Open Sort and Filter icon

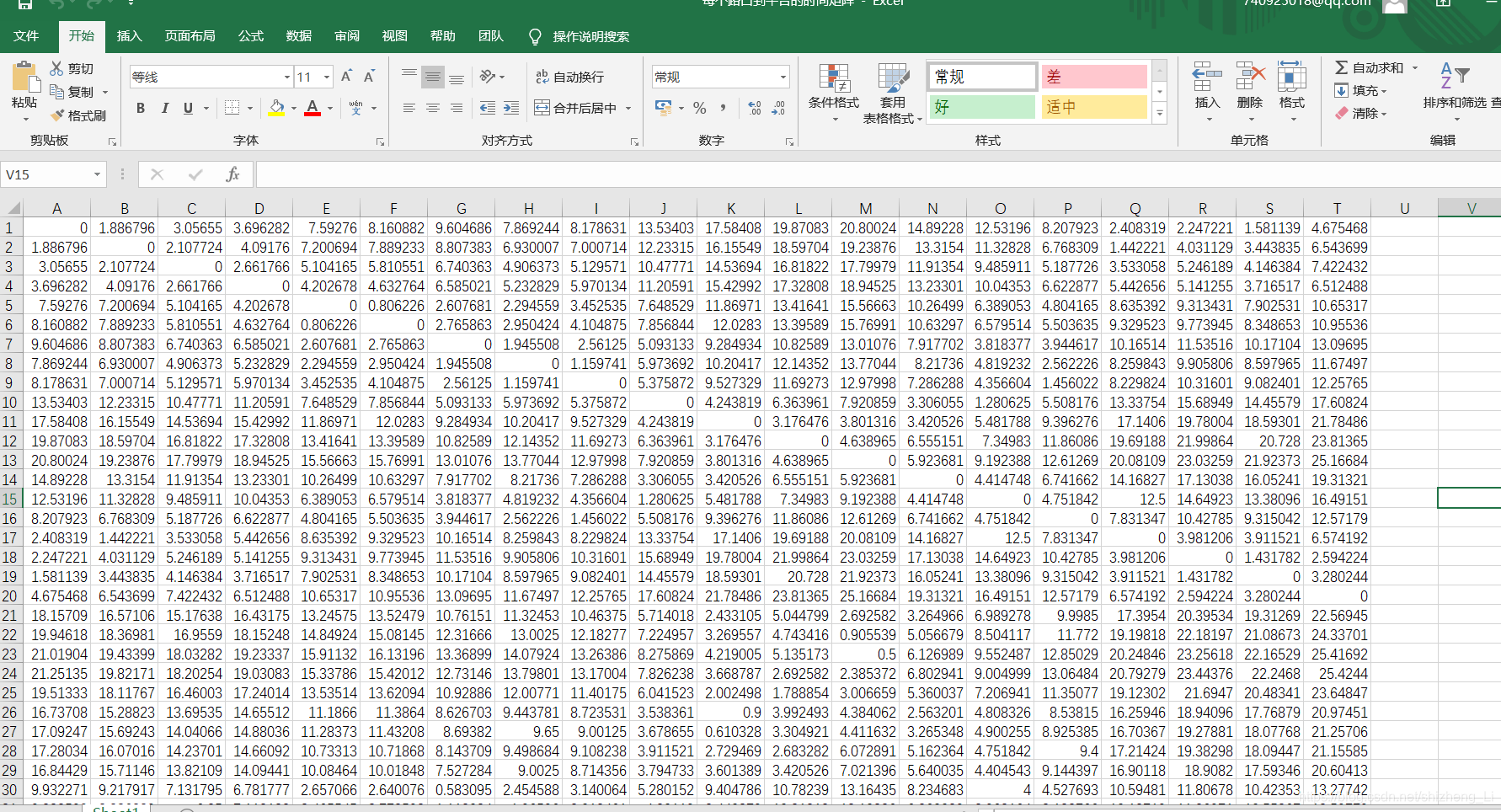1455,77
